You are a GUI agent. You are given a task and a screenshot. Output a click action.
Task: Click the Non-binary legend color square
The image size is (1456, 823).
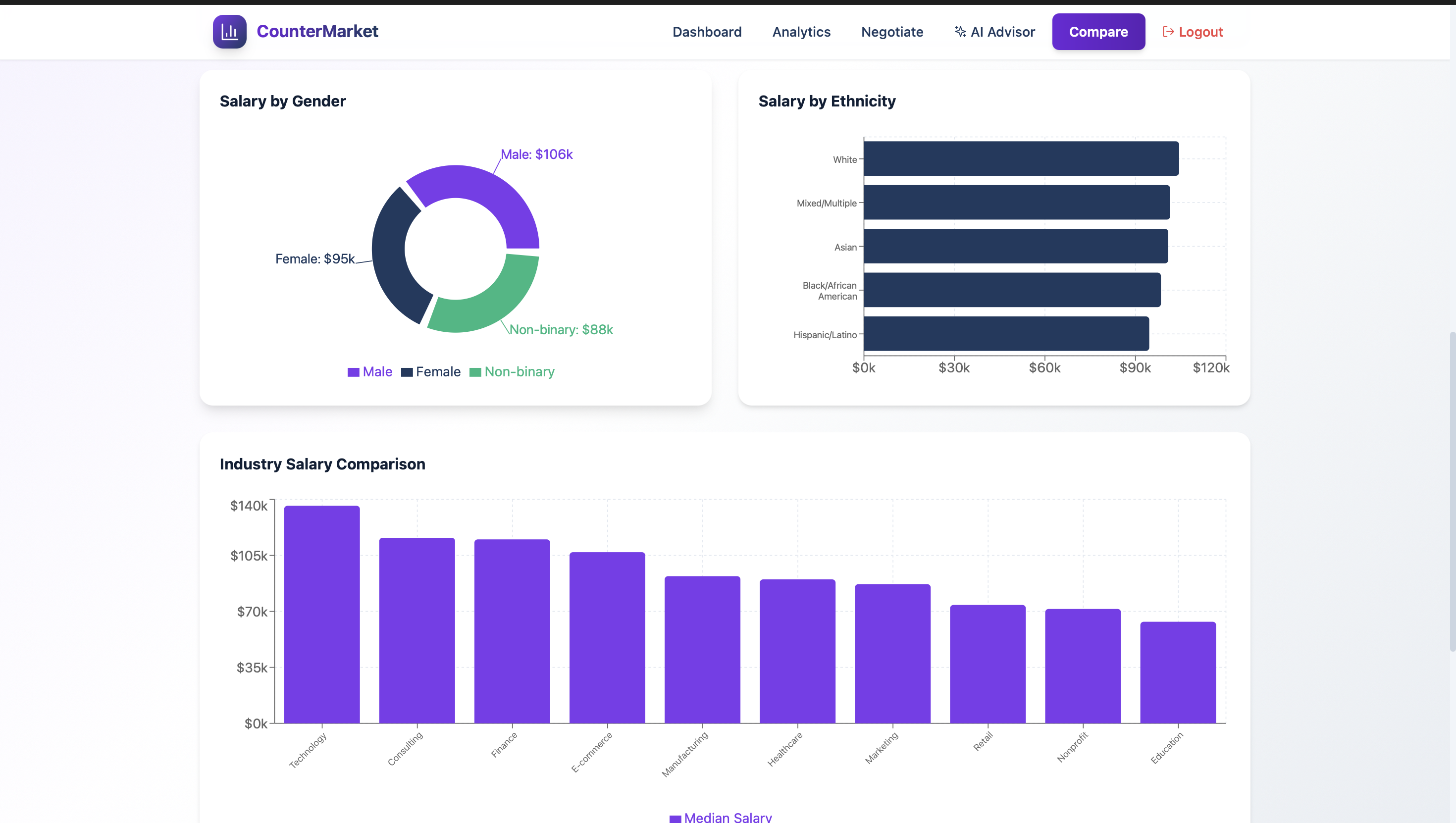coord(475,372)
